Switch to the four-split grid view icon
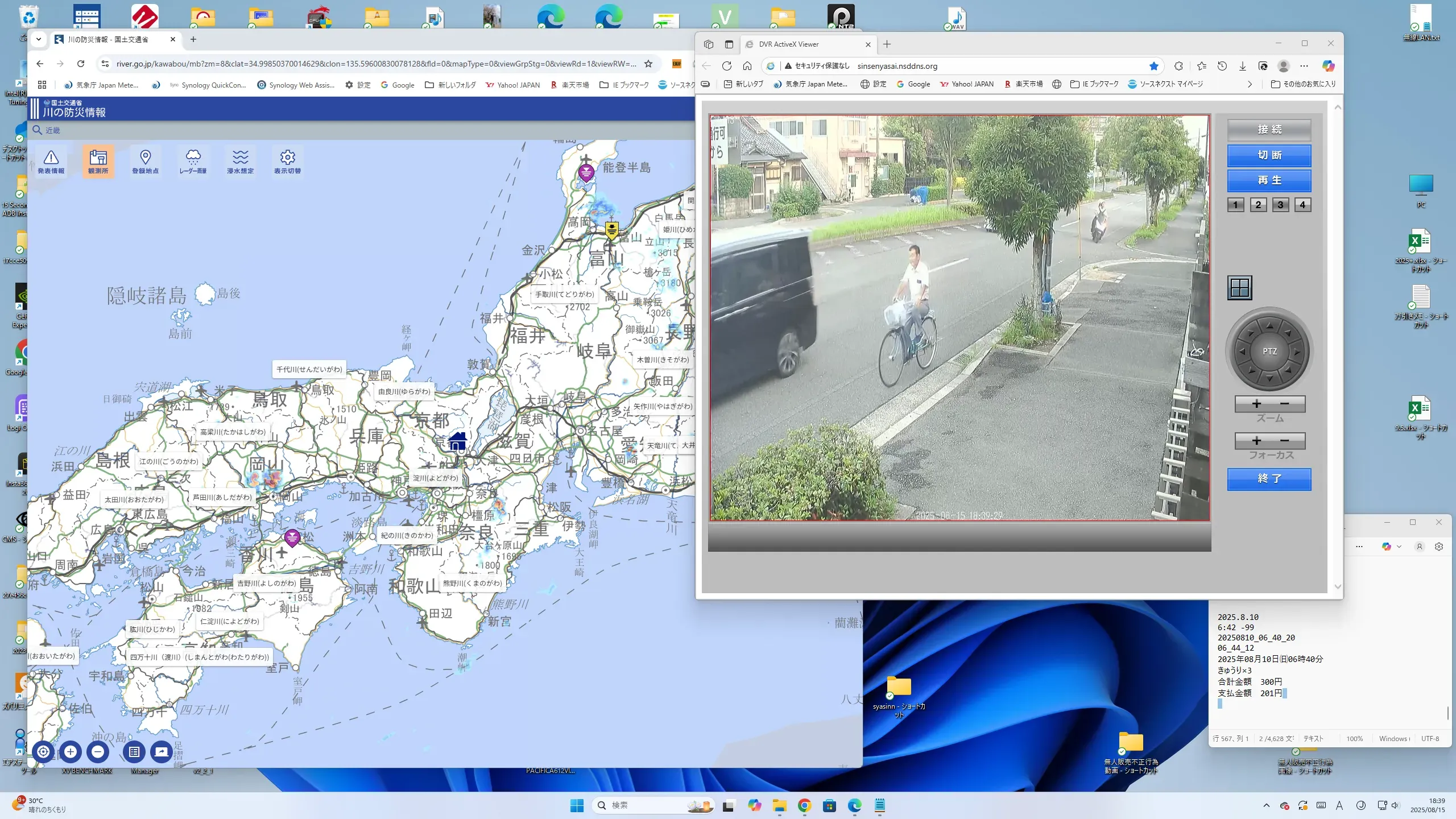The width and height of the screenshot is (1456, 819). pyautogui.click(x=1239, y=288)
